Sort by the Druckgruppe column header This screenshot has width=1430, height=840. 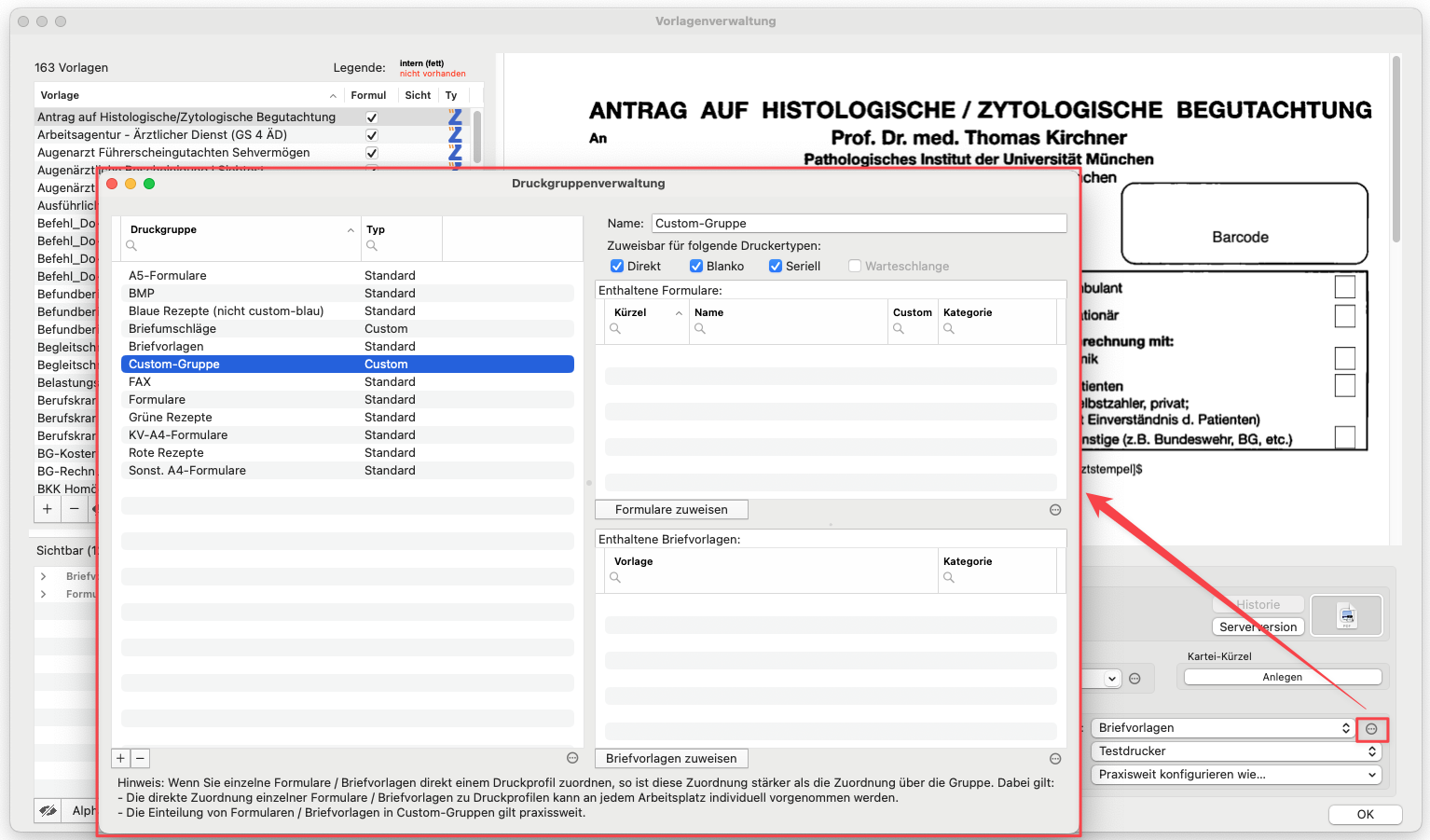point(241,230)
